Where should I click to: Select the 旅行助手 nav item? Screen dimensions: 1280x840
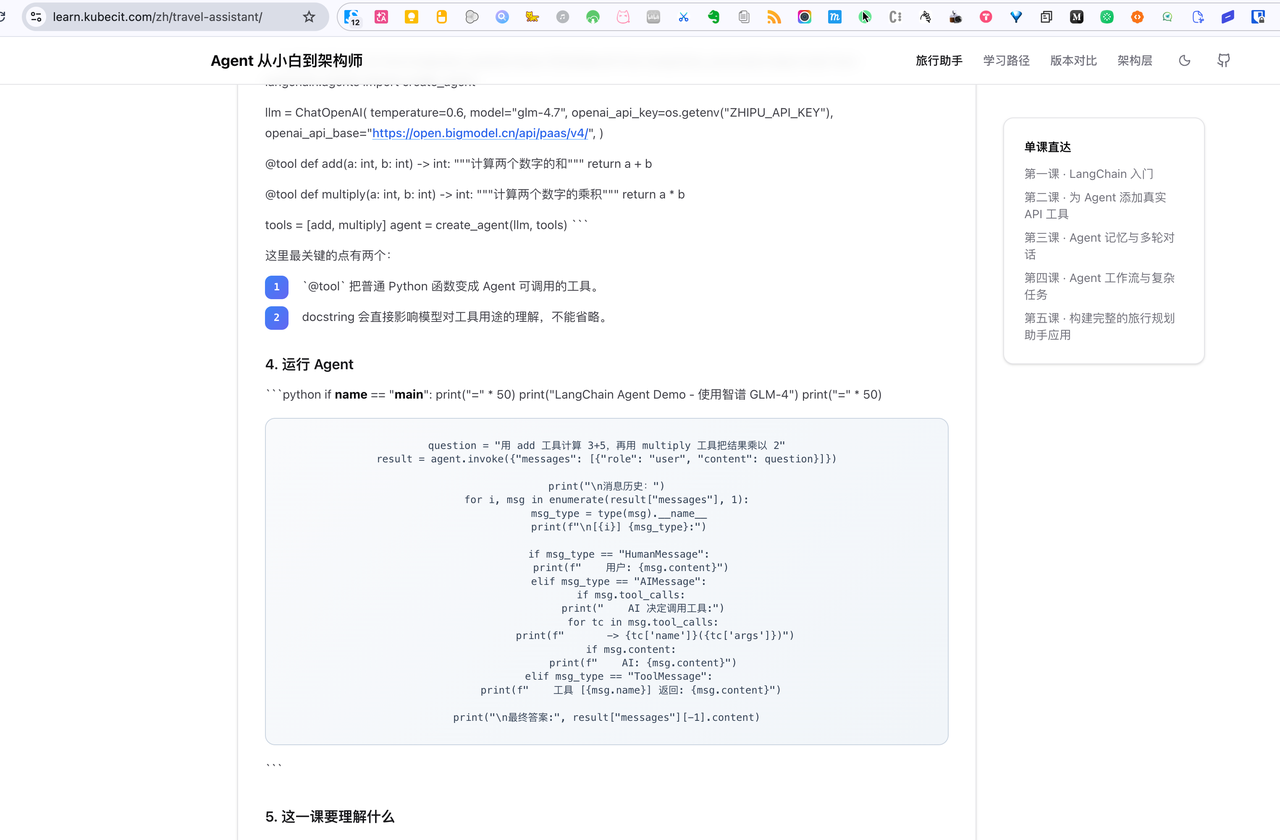tap(939, 61)
